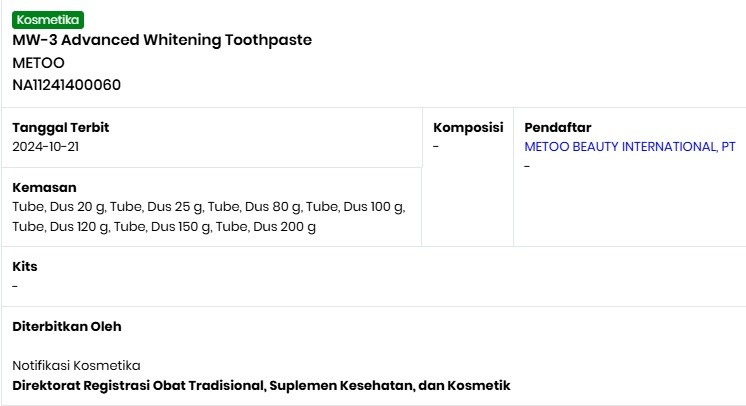Image resolution: width=746 pixels, height=406 pixels.
Task: Click the green Kosmetika category badge
Action: pos(48,19)
